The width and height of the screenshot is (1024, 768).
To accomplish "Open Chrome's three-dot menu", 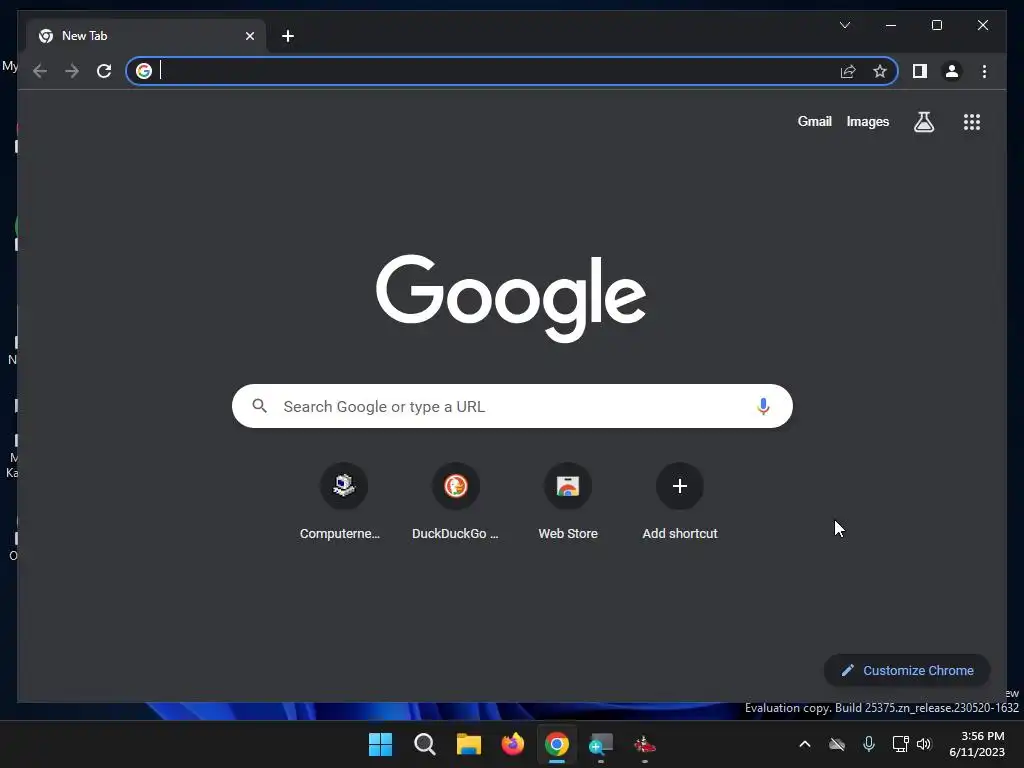I will point(984,71).
